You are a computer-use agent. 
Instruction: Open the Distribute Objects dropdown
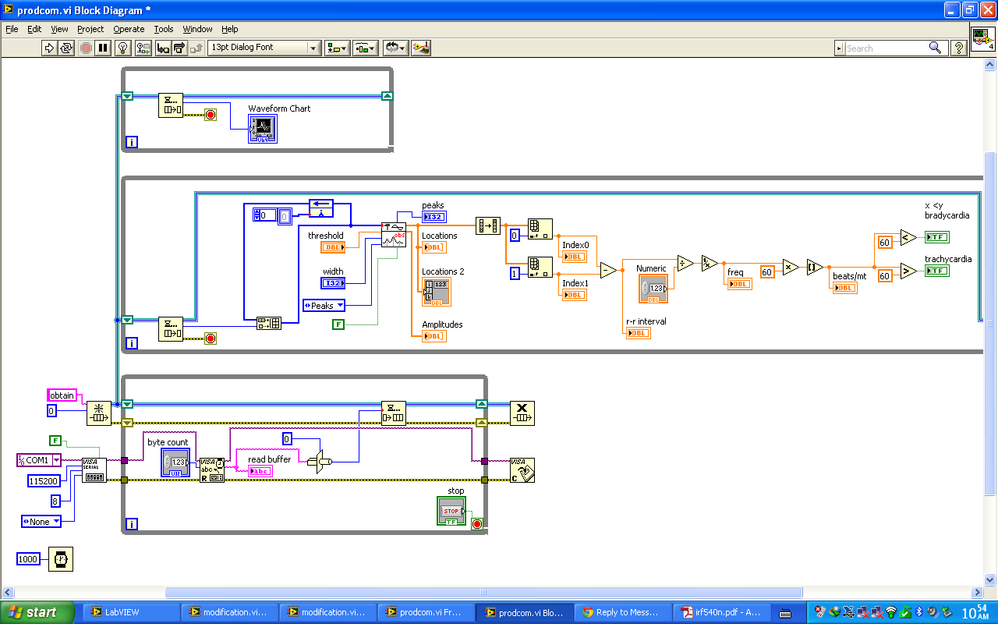(365, 48)
